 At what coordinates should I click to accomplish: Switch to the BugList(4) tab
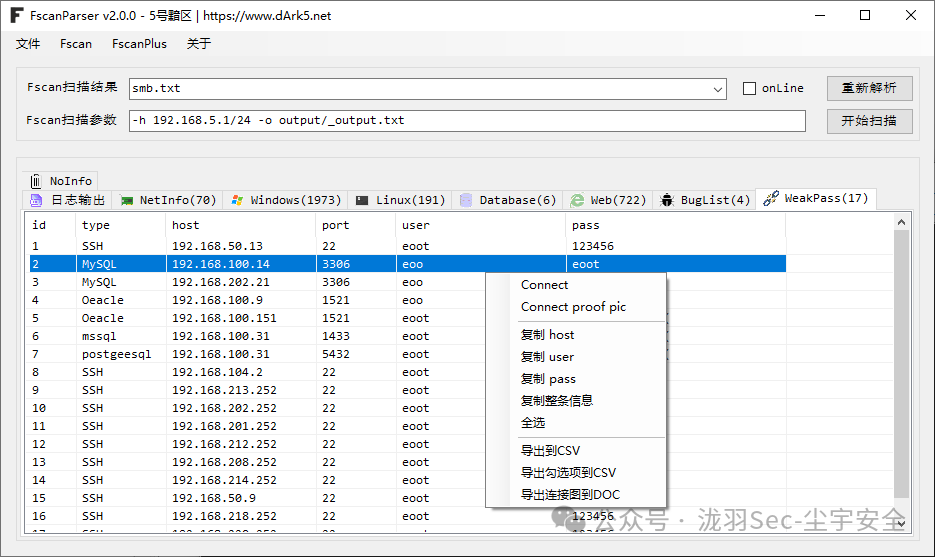coord(705,200)
